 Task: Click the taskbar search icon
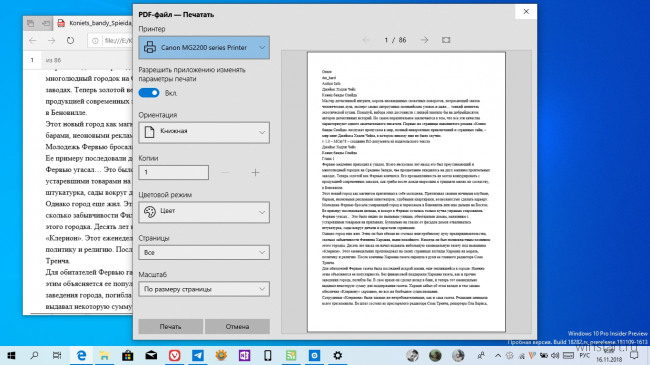click(x=34, y=355)
